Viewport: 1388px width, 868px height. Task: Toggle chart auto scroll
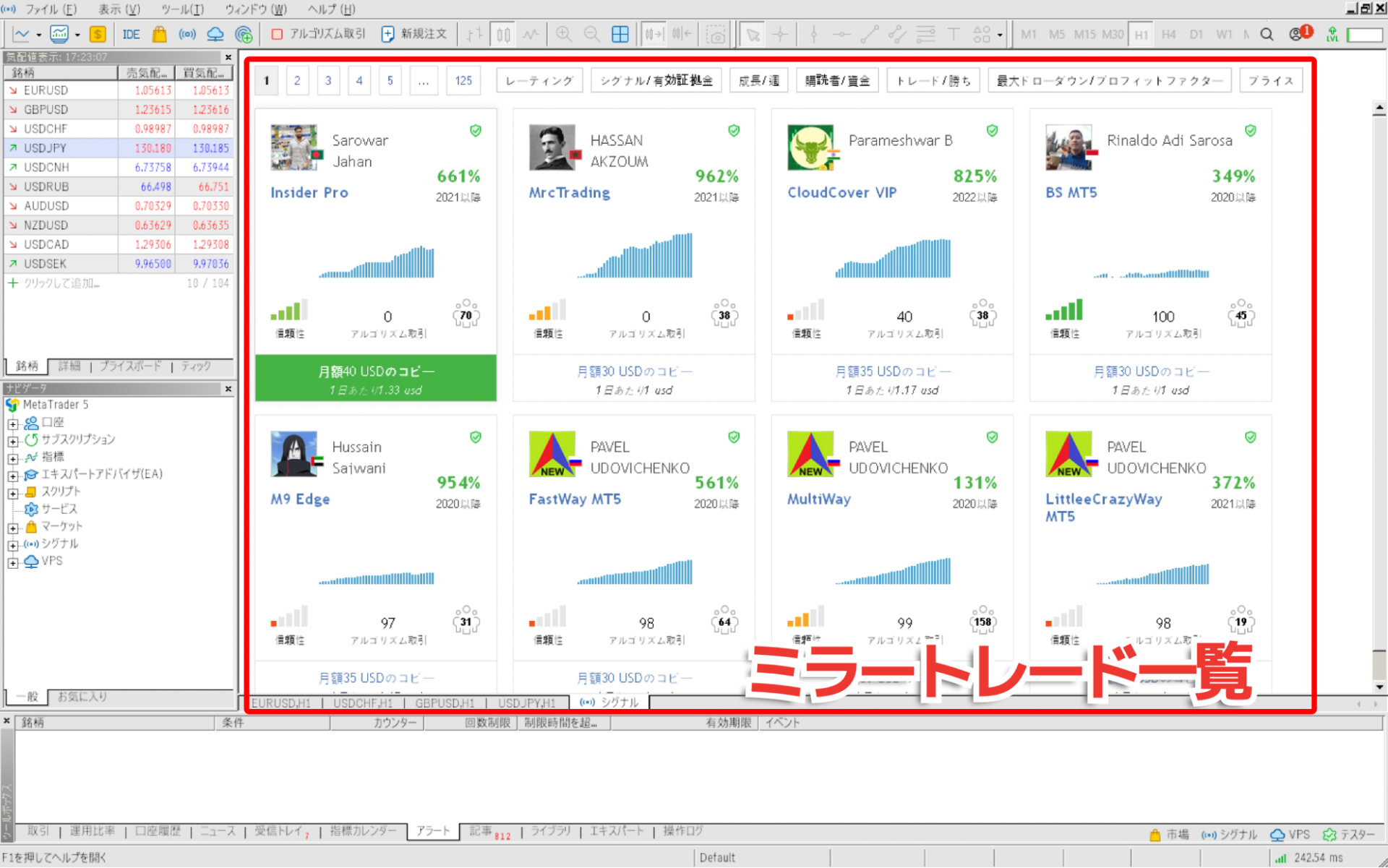[654, 34]
